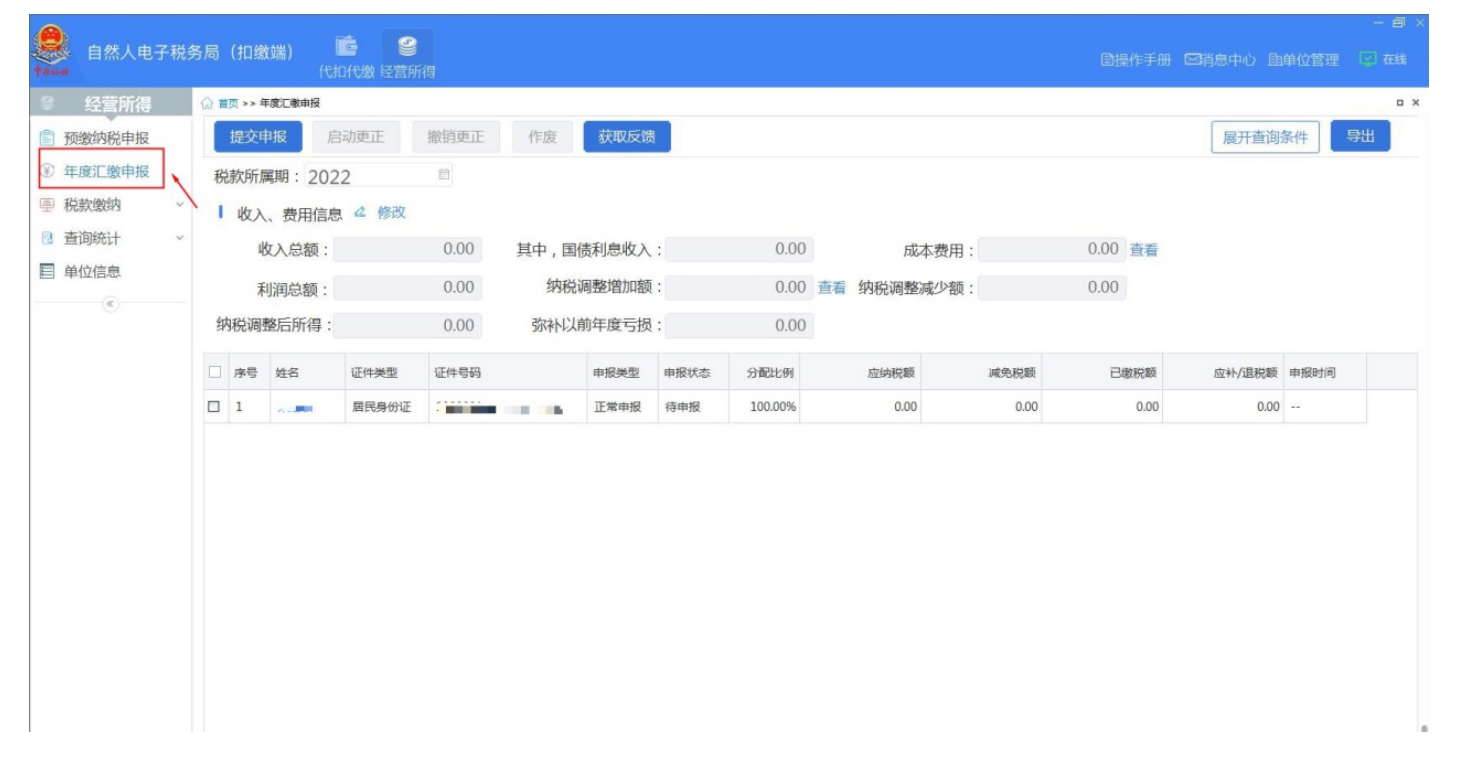Click the 撤销更正 button
Viewport: 1474px width, 782px height.
coord(455,137)
